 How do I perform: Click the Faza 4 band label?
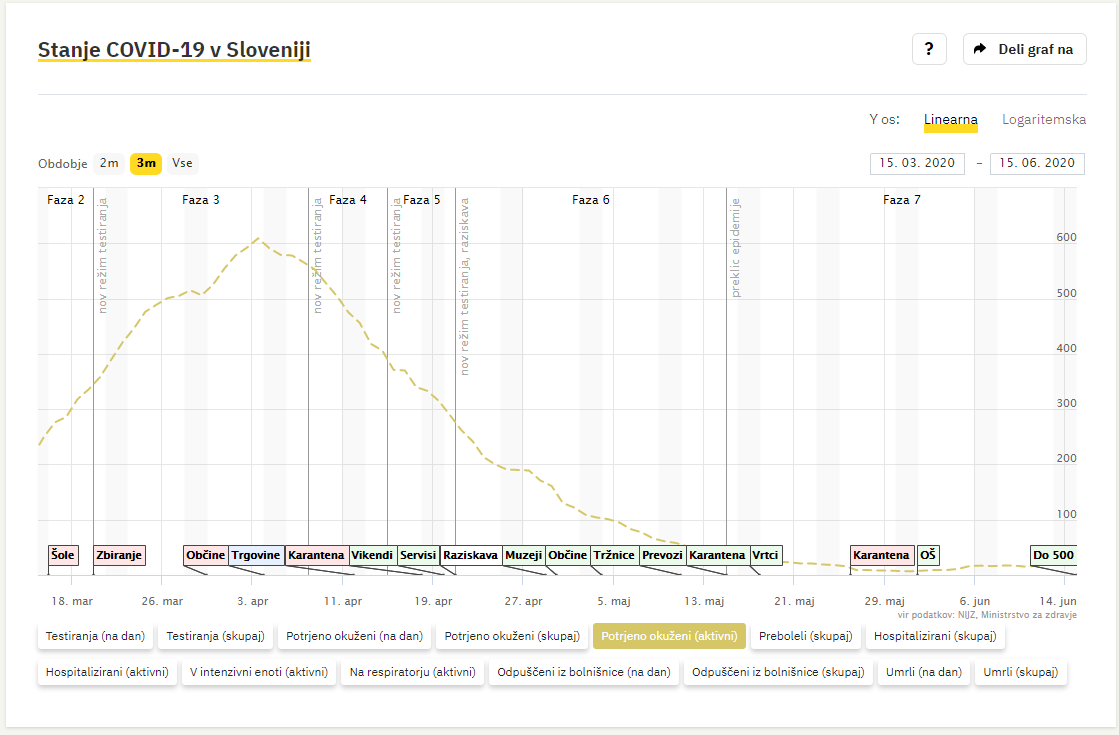click(x=348, y=200)
